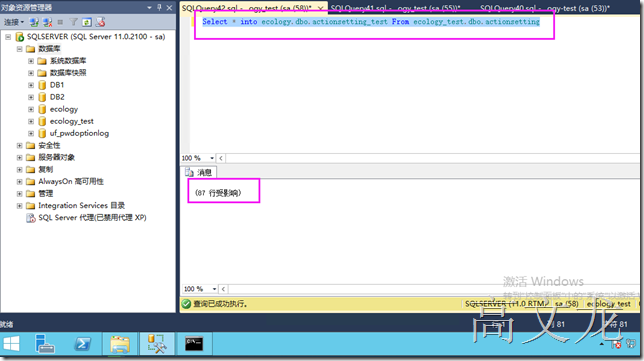Expand the ecology_test database node
The width and height of the screenshot is (644, 361).
coord(31,121)
